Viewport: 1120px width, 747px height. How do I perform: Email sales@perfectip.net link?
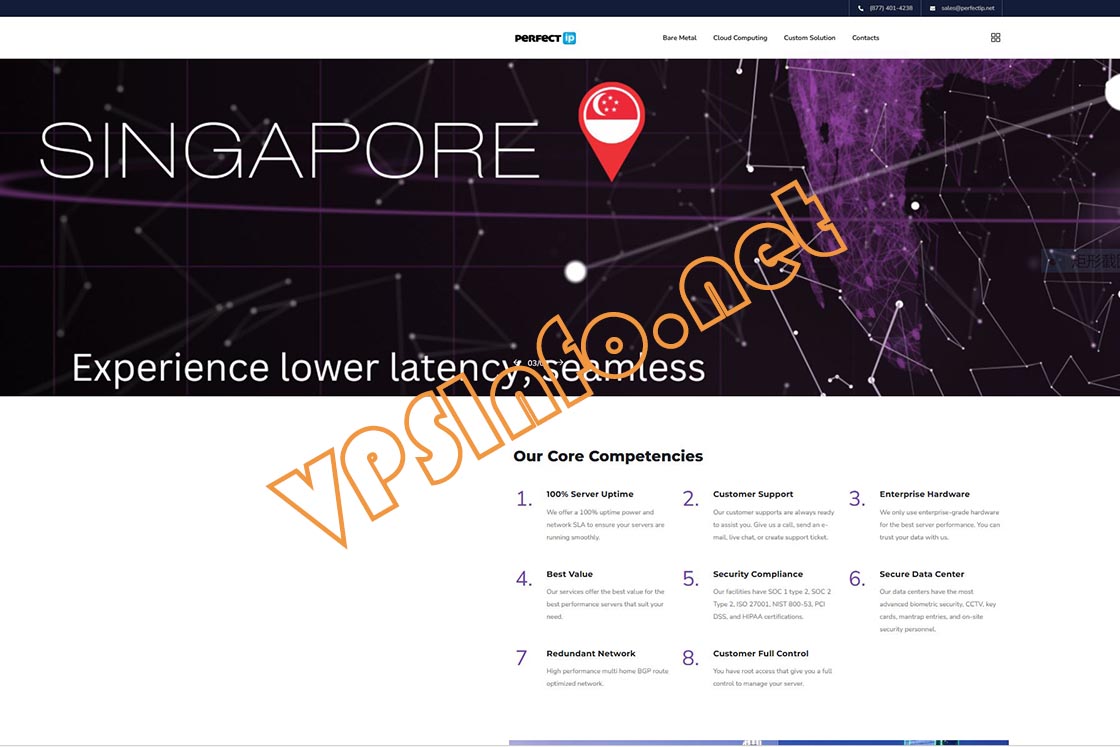click(x=967, y=8)
